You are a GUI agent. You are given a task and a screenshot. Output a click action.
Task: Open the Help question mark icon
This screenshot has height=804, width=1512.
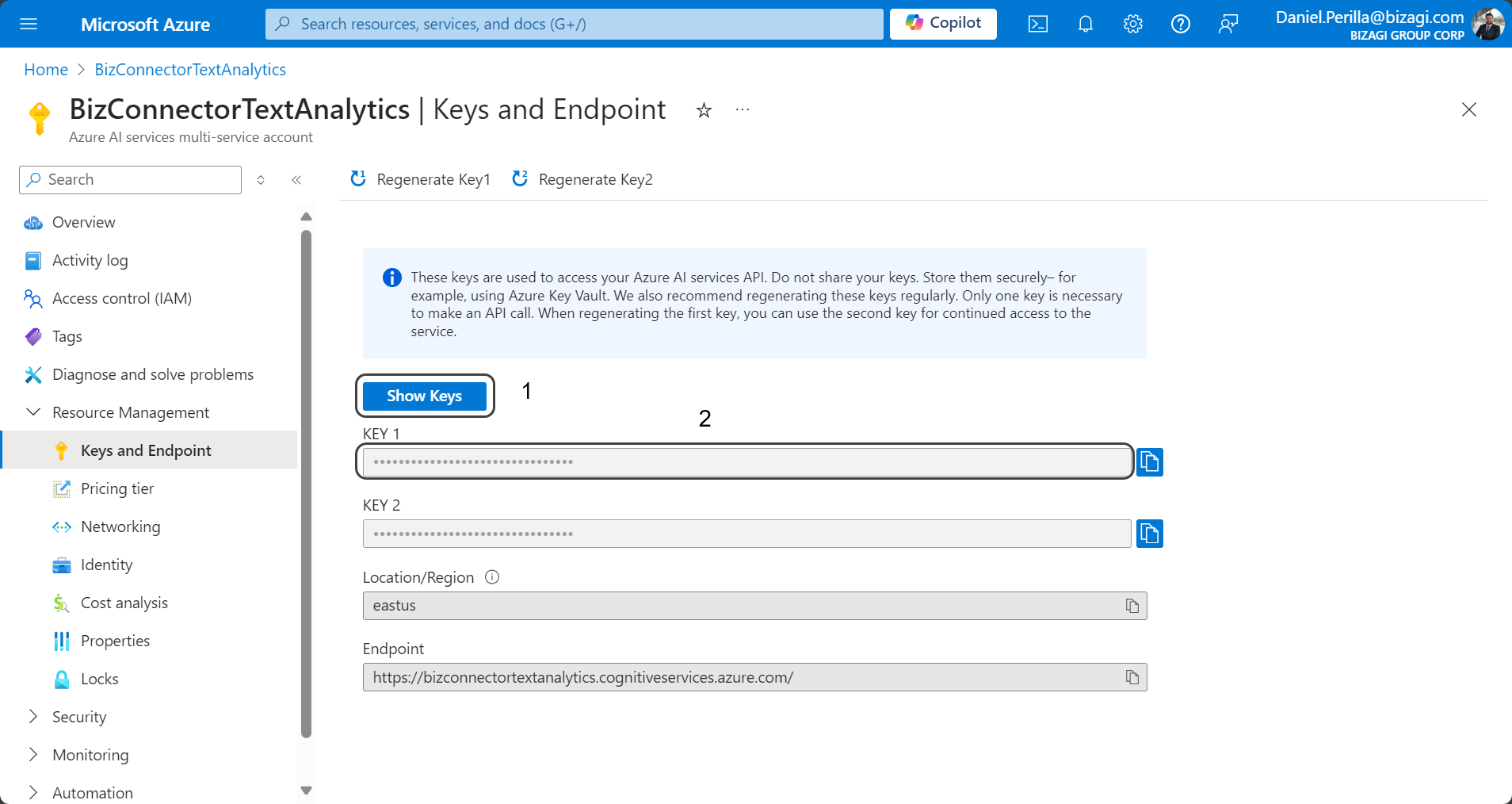(1181, 24)
